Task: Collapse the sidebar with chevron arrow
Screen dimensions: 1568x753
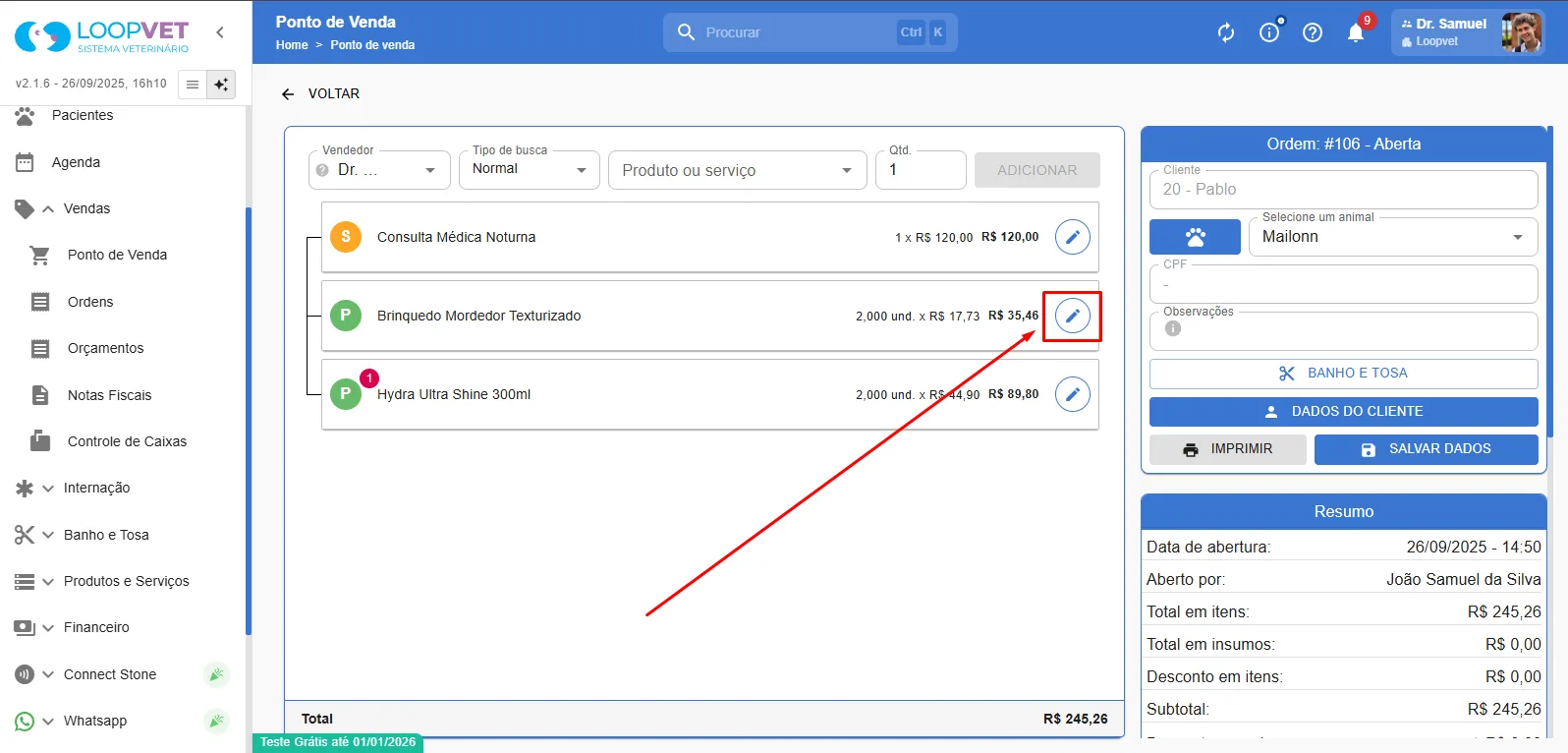Action: [x=220, y=32]
